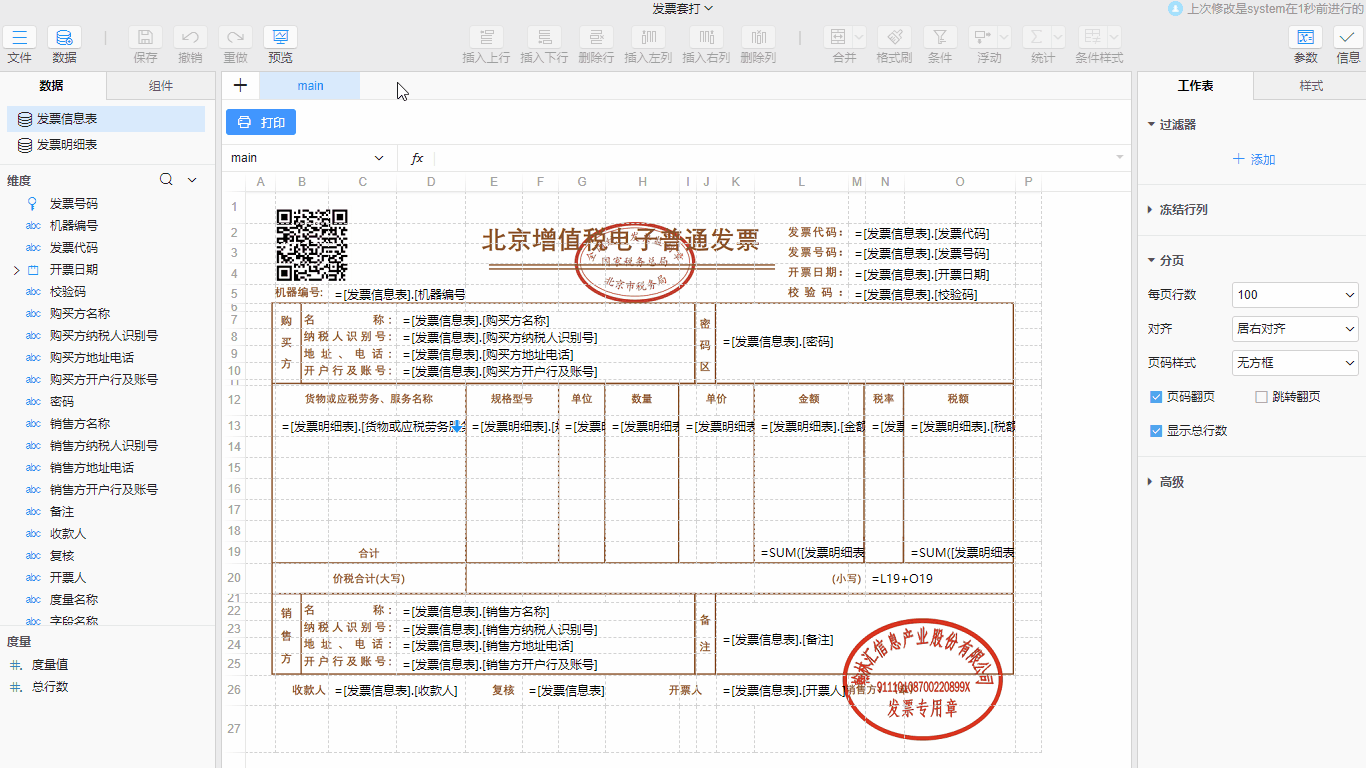1366x768 pixels.
Task: Switch to the 组件 tab
Action: click(x=161, y=86)
